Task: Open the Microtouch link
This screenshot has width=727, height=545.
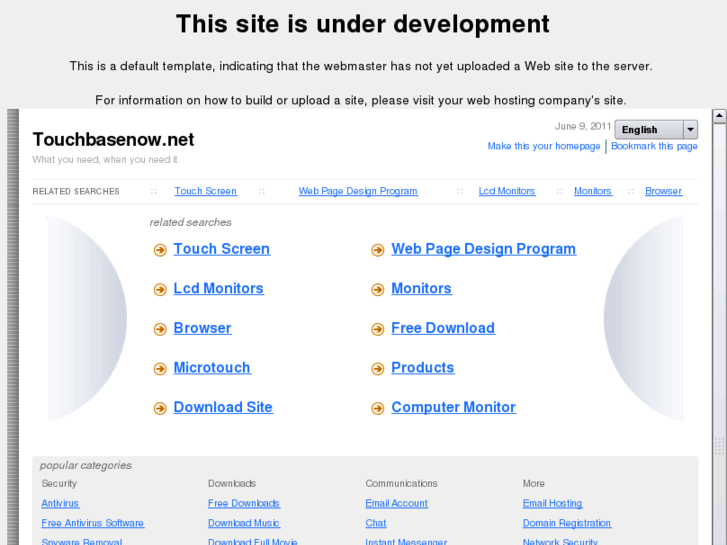Action: click(x=212, y=368)
